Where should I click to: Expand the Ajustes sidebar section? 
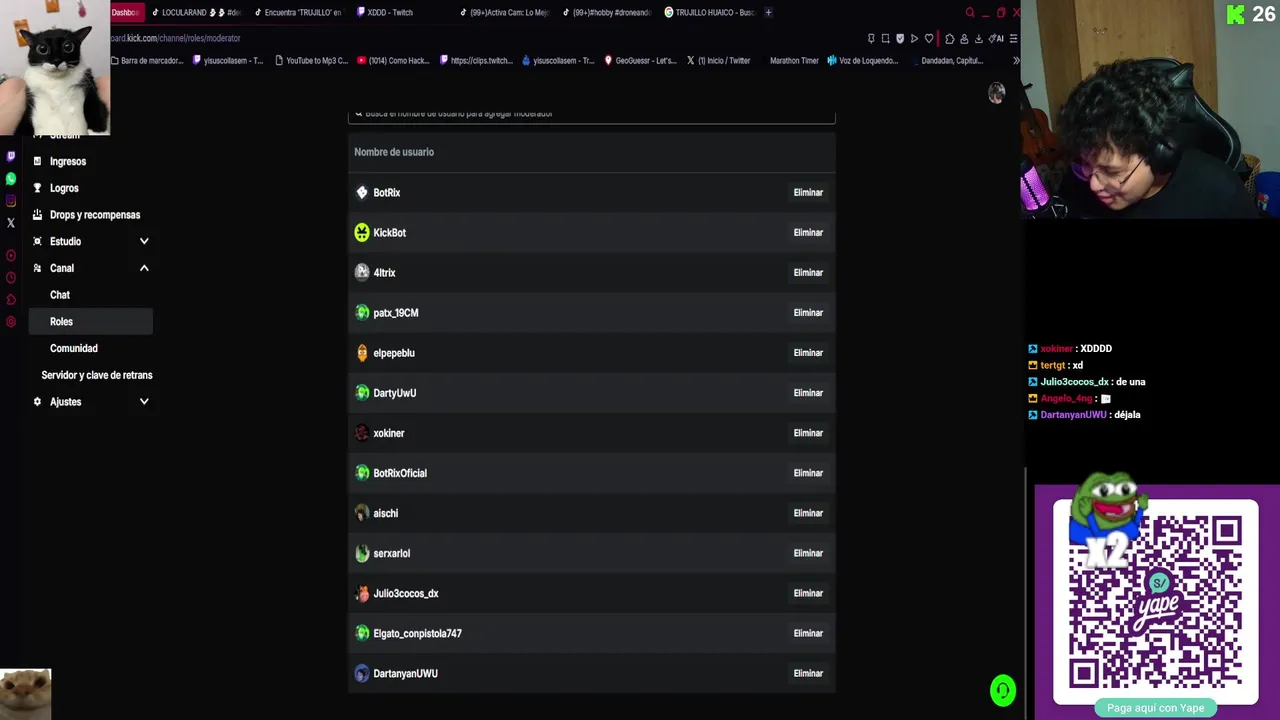pos(144,402)
